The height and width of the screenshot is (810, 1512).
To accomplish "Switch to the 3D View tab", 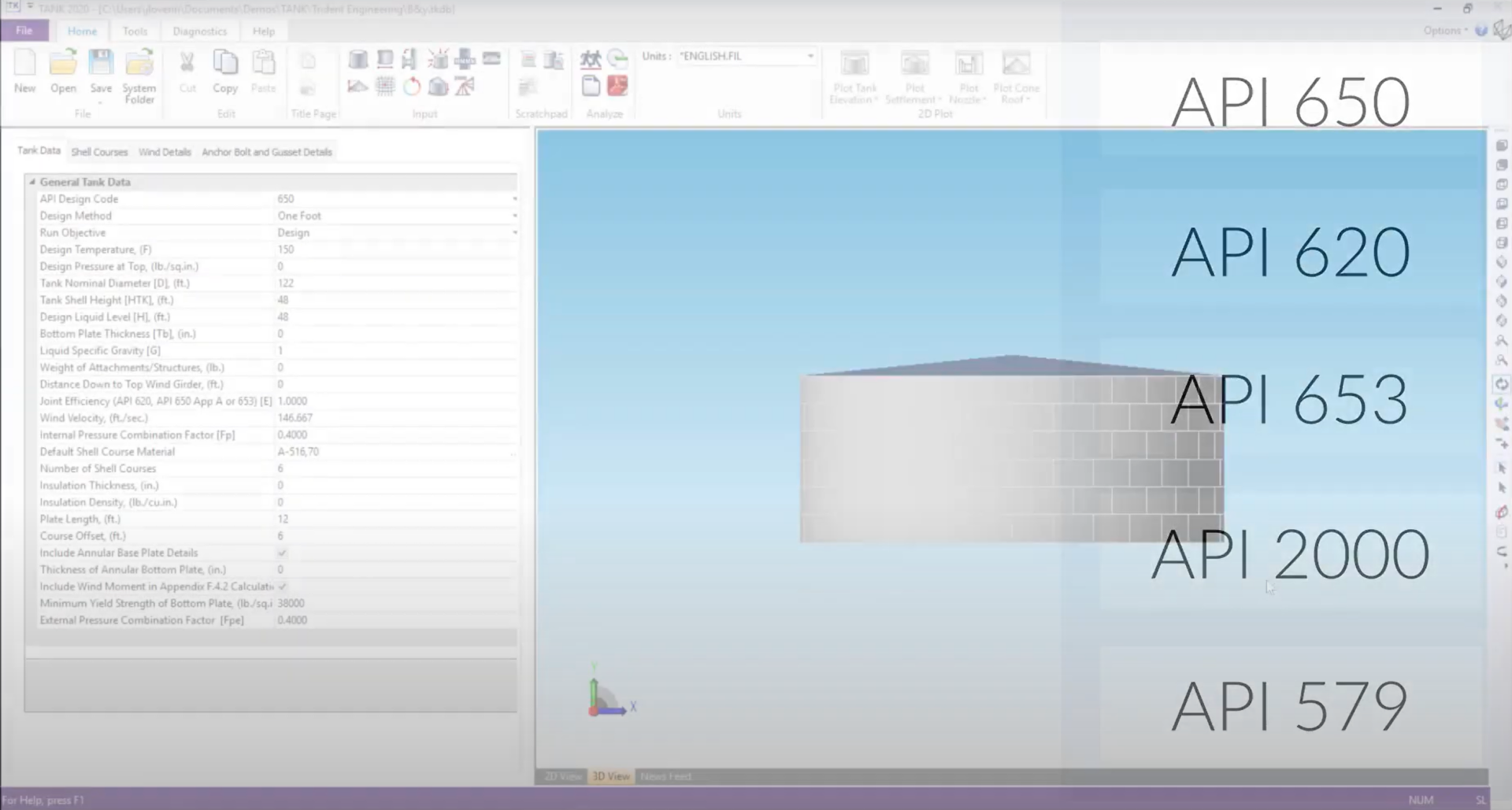I will click(x=611, y=776).
